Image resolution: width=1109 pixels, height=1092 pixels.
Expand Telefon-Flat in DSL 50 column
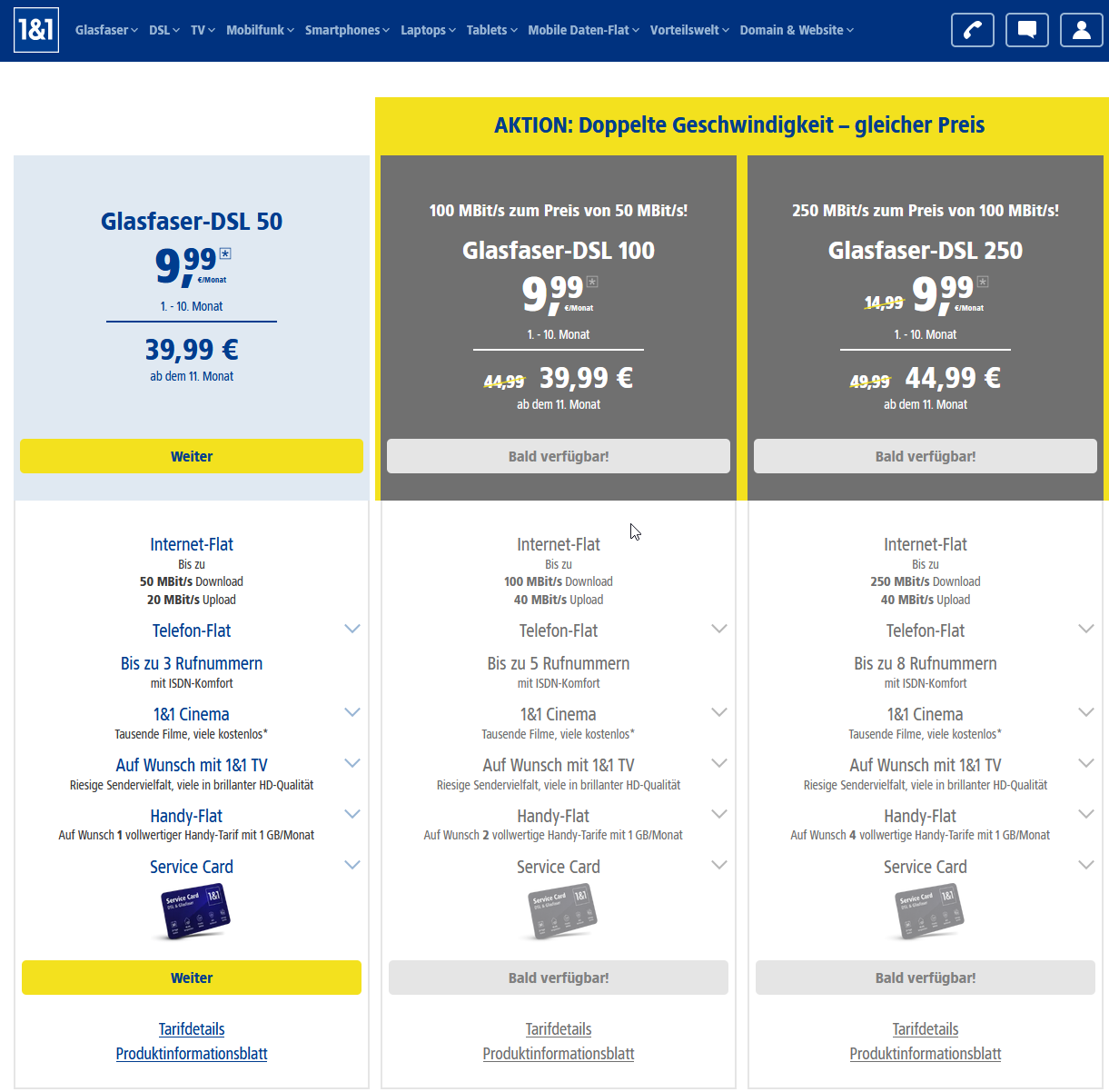coord(352,629)
